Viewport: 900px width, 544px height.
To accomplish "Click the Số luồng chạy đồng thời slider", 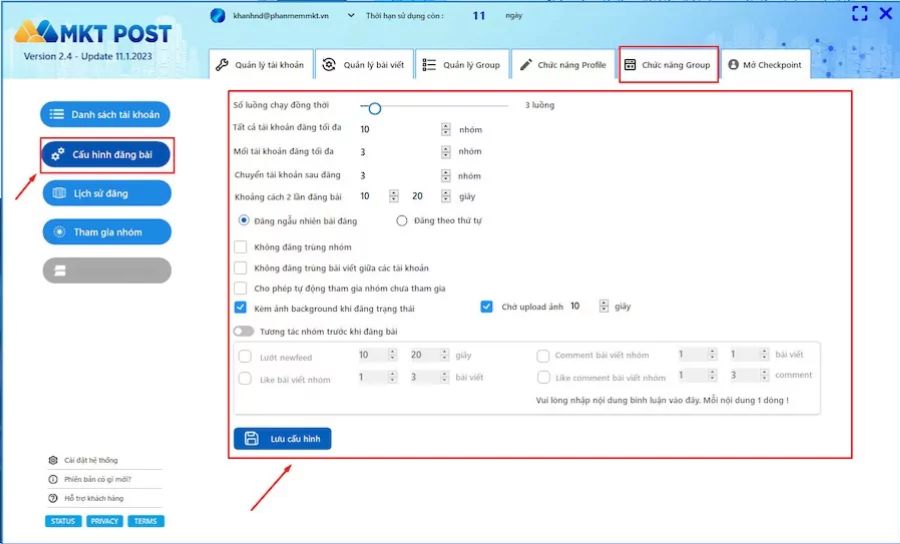I will [374, 107].
